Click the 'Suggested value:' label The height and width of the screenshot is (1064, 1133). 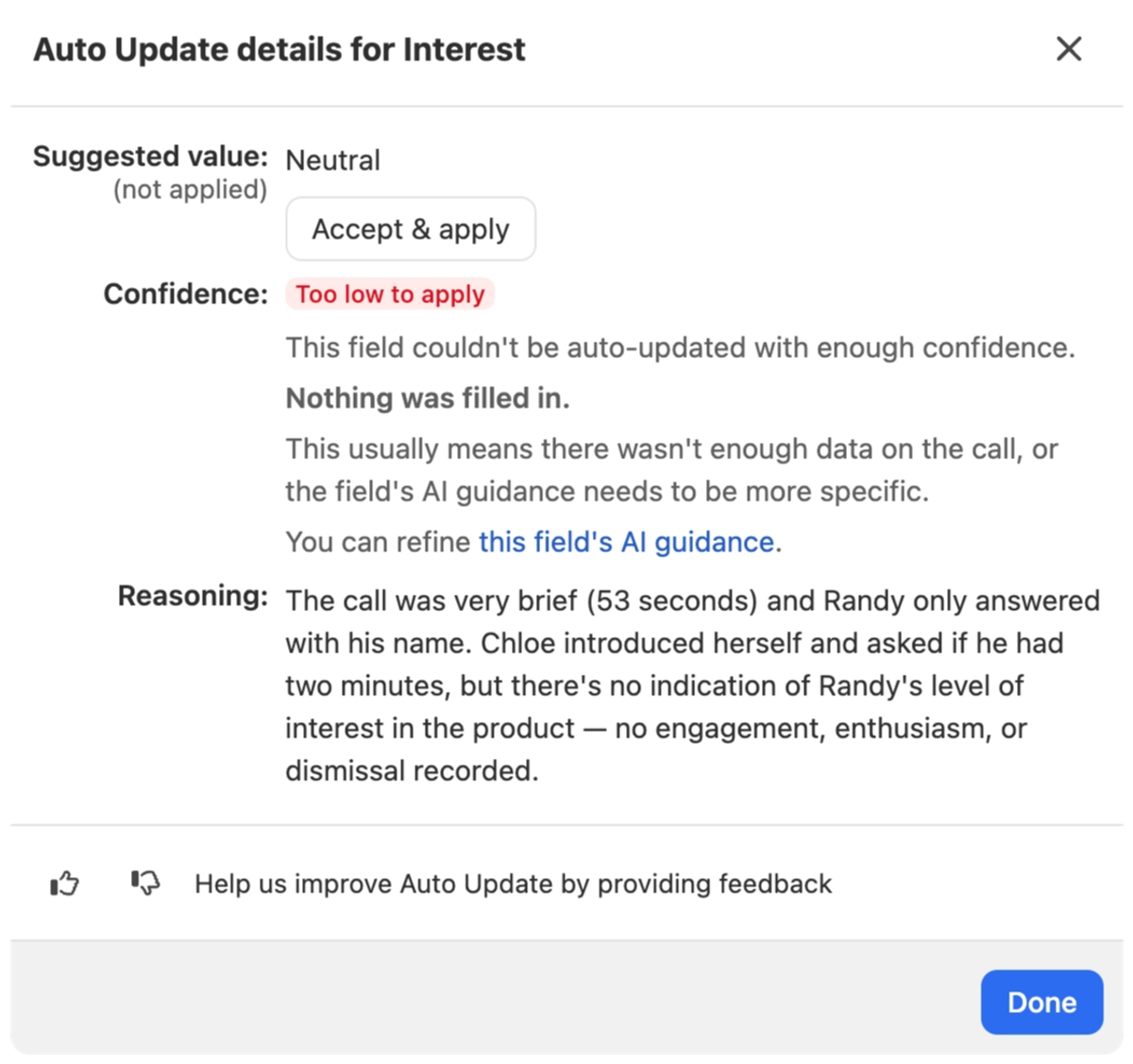click(x=151, y=156)
